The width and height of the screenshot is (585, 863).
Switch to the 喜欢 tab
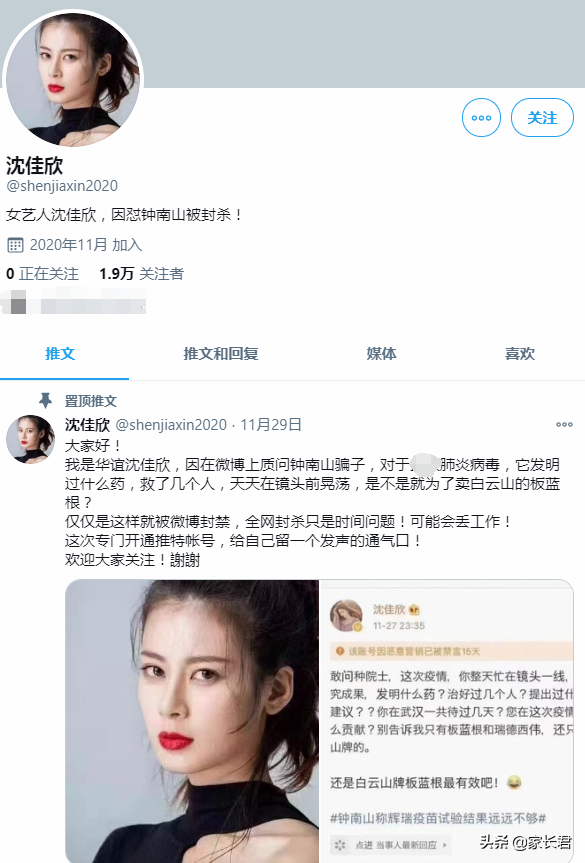click(x=520, y=353)
